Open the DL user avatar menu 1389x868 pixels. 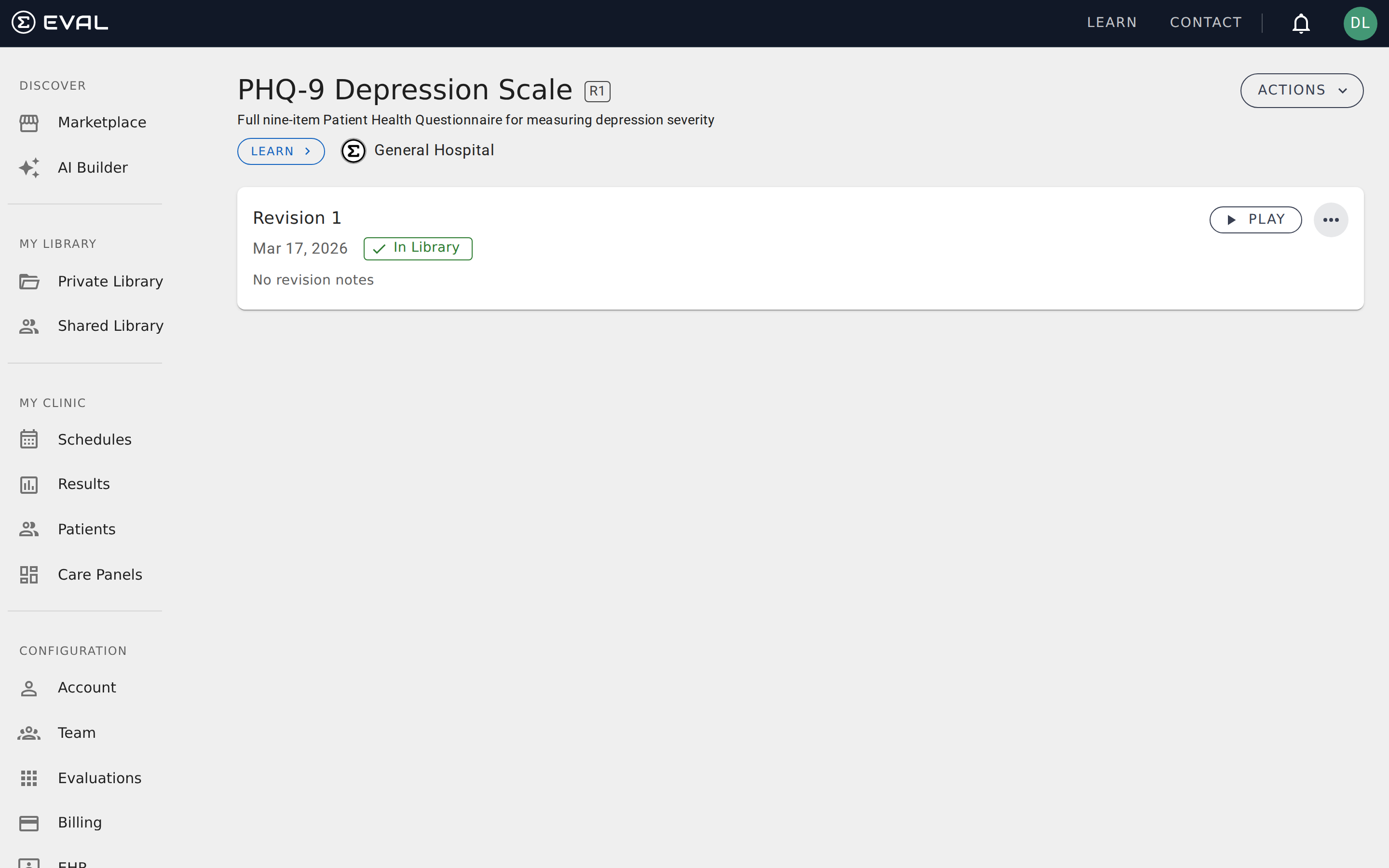coord(1359,24)
